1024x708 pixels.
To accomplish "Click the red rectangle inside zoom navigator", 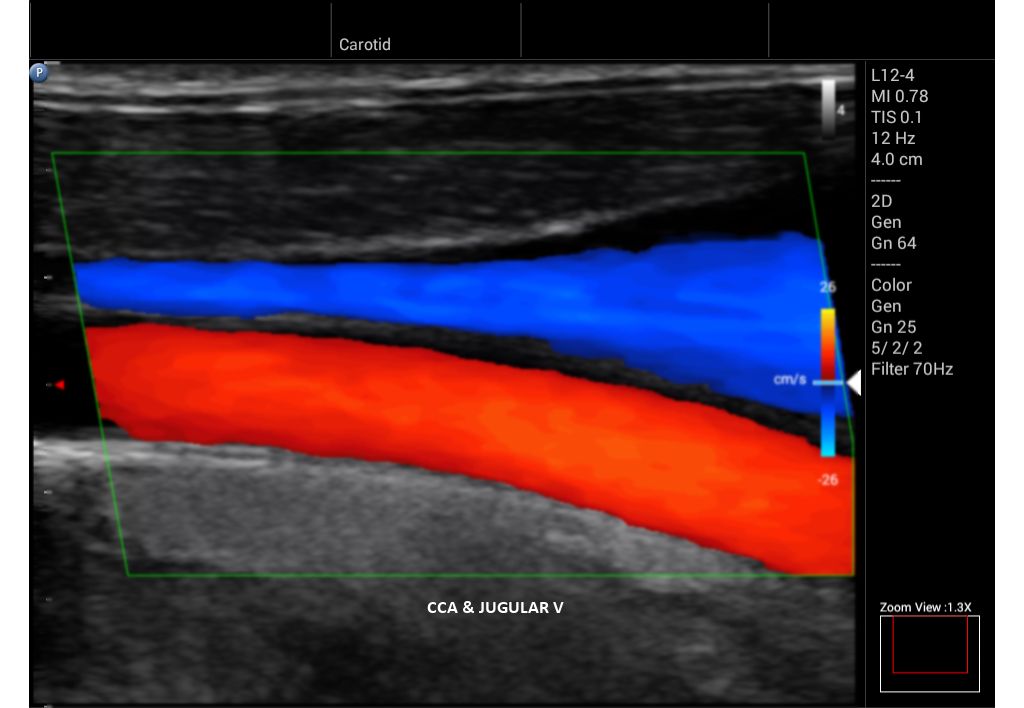I will [x=929, y=644].
